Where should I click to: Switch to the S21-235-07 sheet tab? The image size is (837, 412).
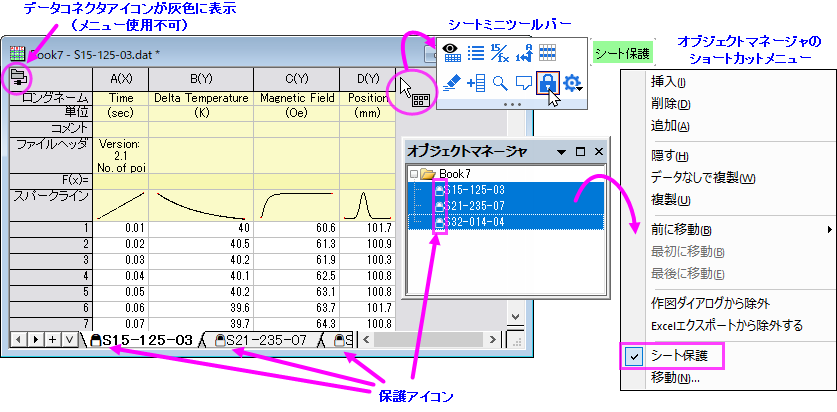click(260, 340)
